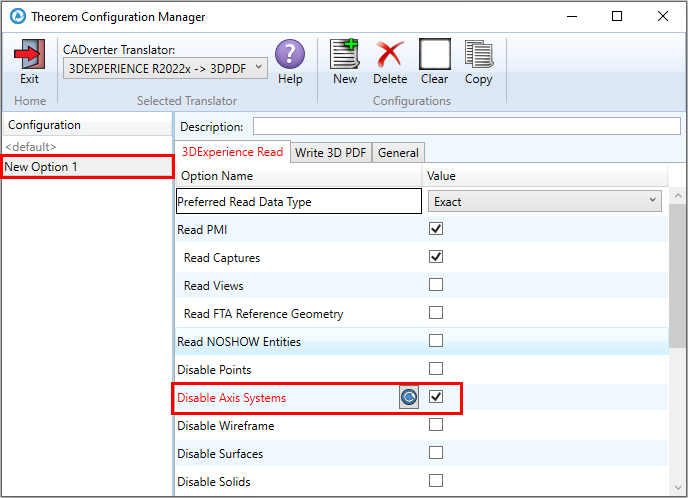Select the Read FTA Reference Geometry label
Screen dimensions: 688x498
click(x=264, y=314)
